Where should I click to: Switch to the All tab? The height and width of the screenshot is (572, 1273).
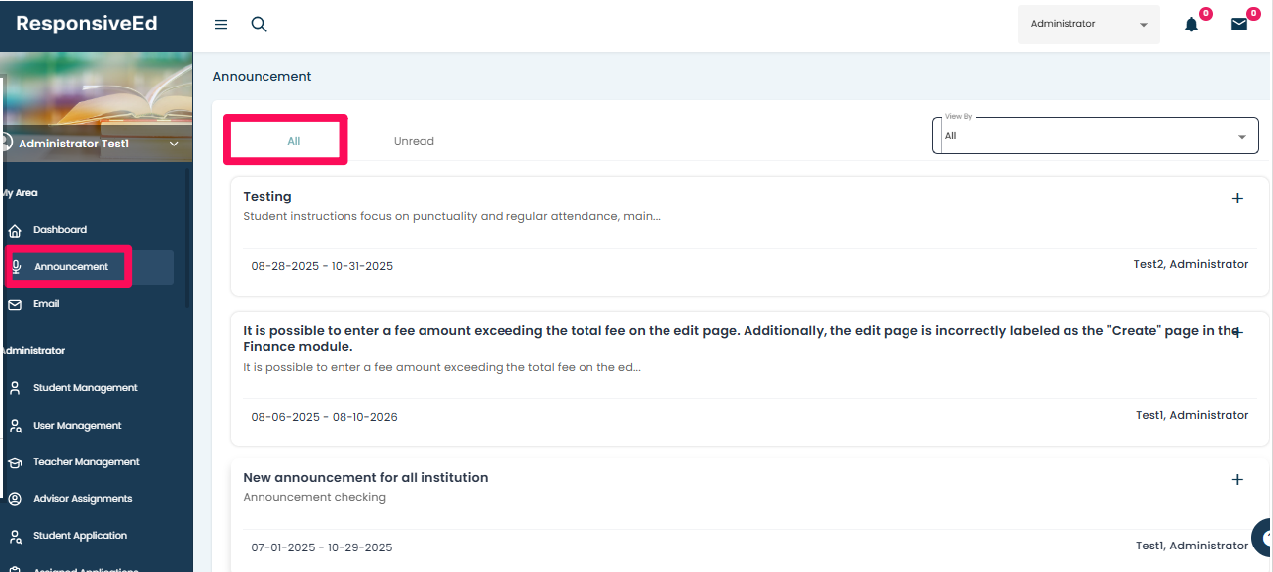click(x=293, y=141)
